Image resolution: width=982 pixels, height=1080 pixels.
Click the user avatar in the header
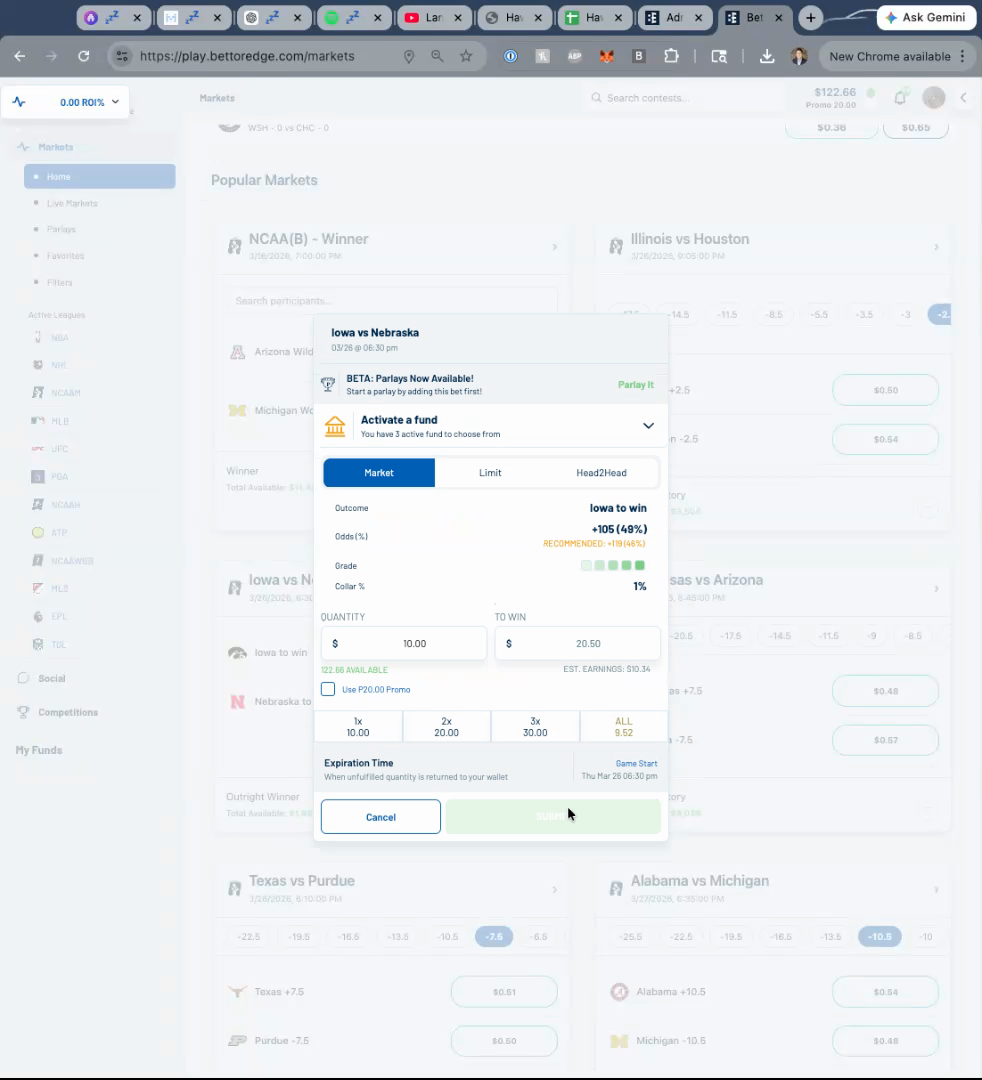pos(933,97)
